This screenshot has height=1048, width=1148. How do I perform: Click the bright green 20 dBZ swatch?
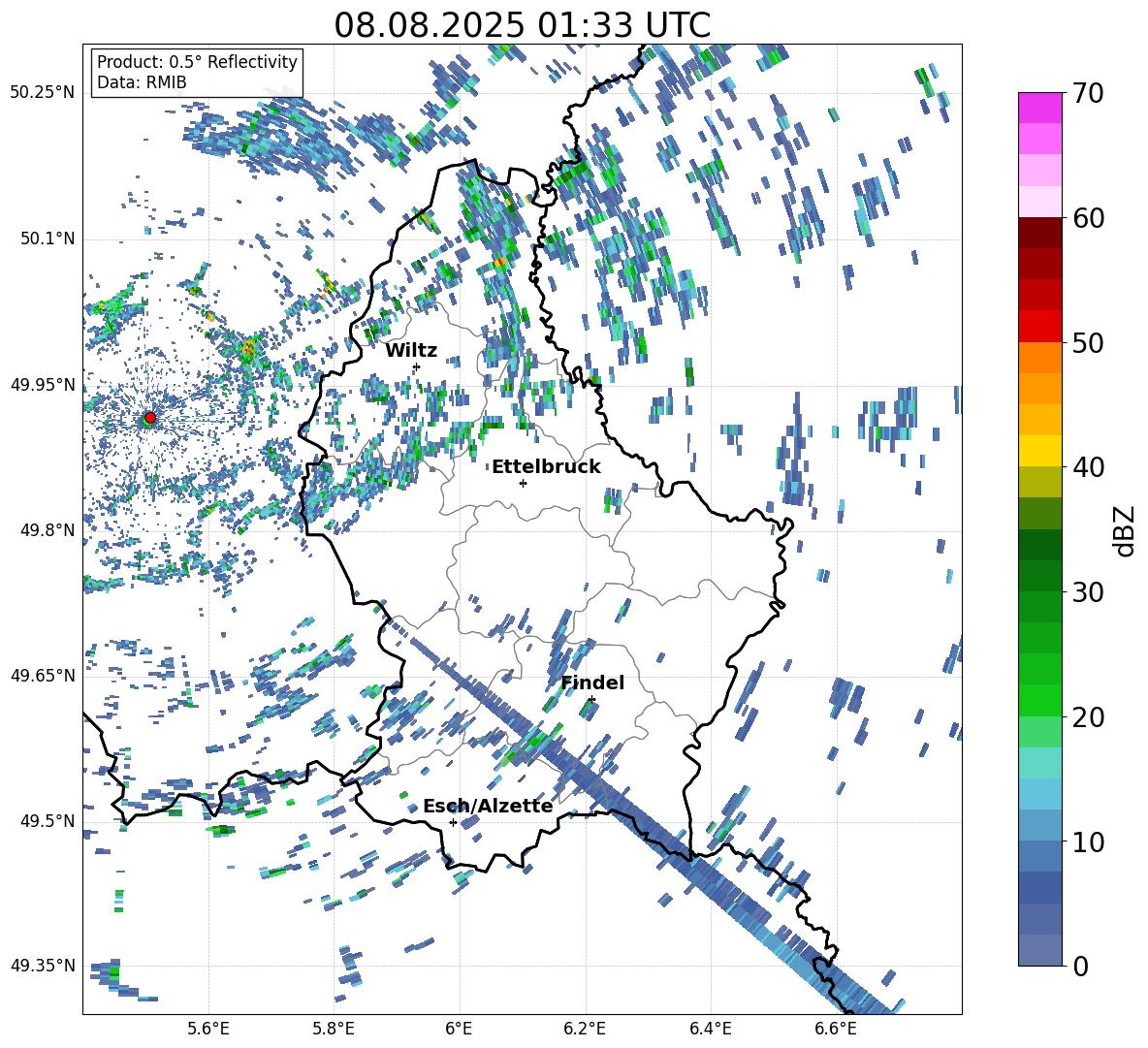1039,700
